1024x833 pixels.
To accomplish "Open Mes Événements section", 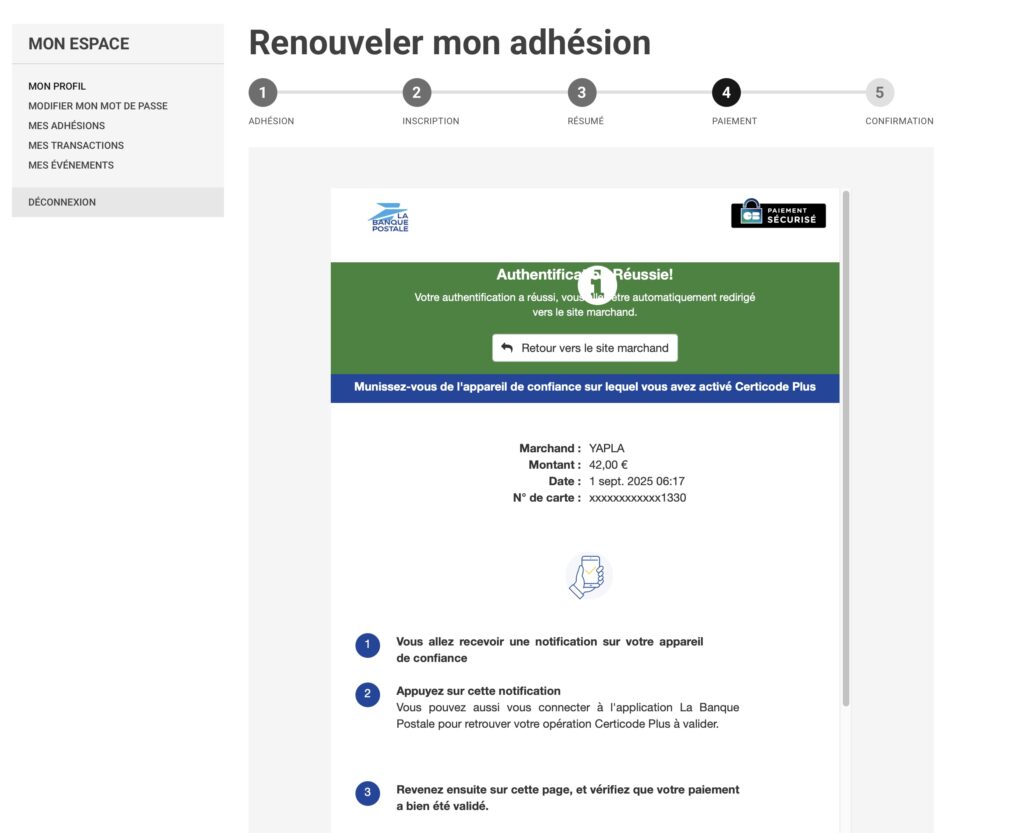I will [71, 165].
